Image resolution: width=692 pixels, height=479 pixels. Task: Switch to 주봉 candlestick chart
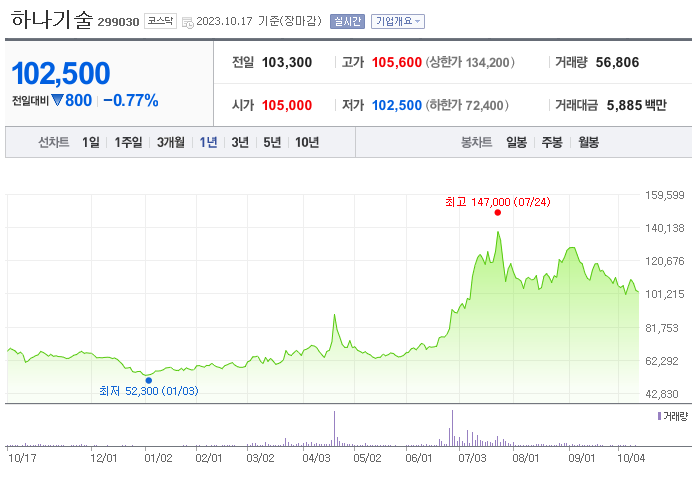click(552, 142)
